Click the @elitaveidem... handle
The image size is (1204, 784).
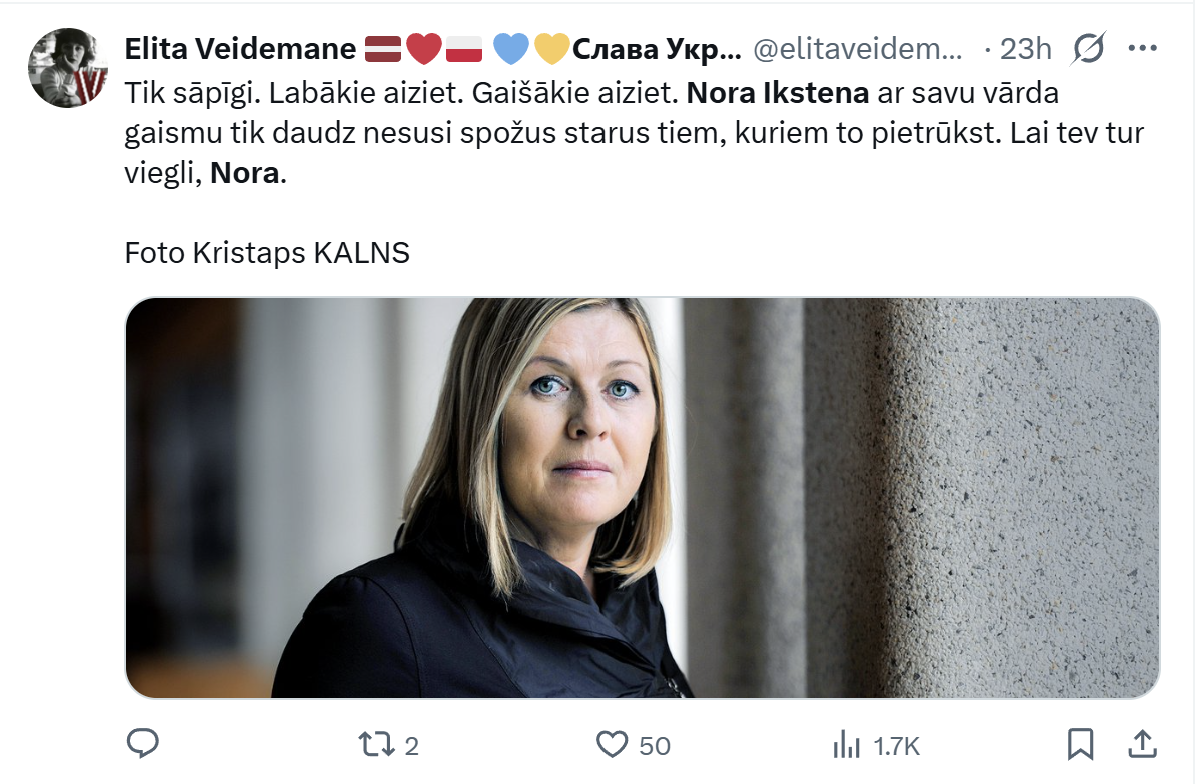click(857, 48)
